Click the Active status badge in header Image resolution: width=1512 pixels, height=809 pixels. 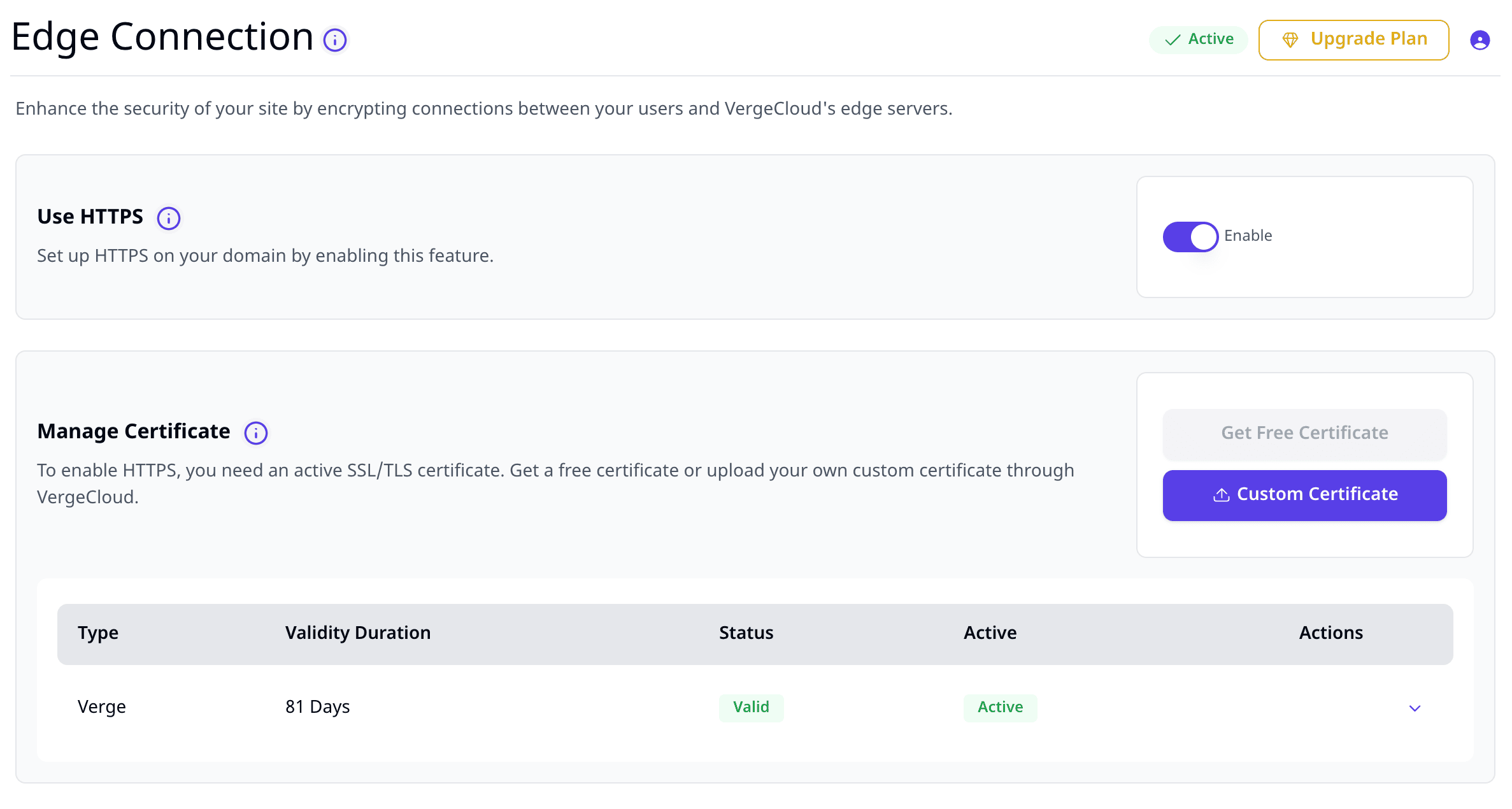[1199, 40]
